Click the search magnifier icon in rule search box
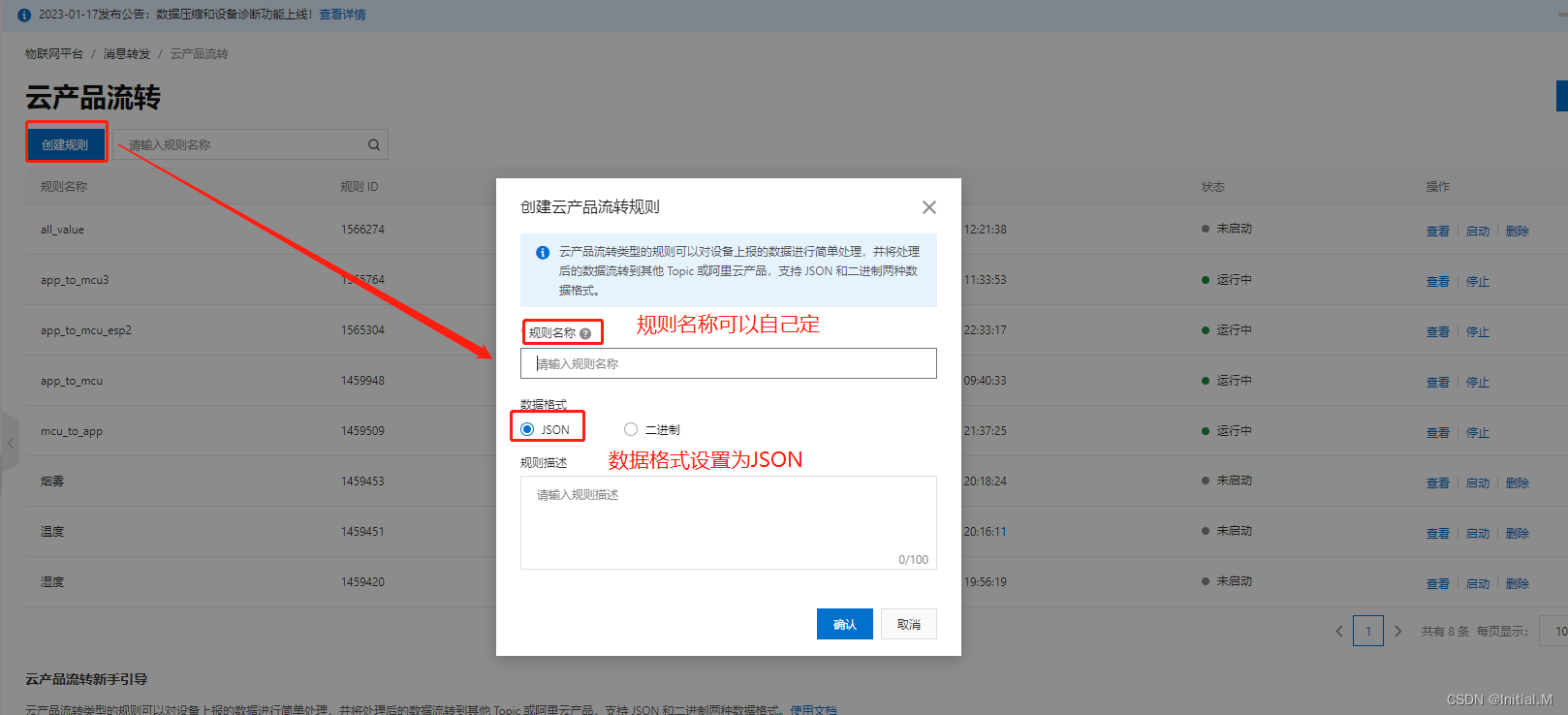This screenshot has height=715, width=1568. click(374, 145)
